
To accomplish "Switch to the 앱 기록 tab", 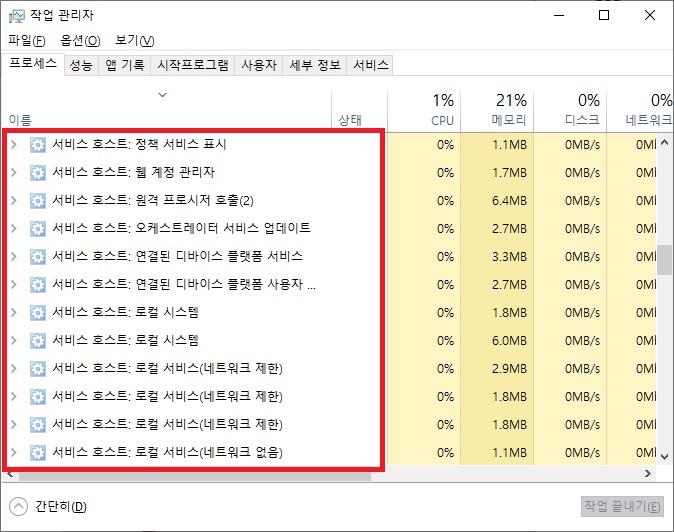I will [x=125, y=65].
